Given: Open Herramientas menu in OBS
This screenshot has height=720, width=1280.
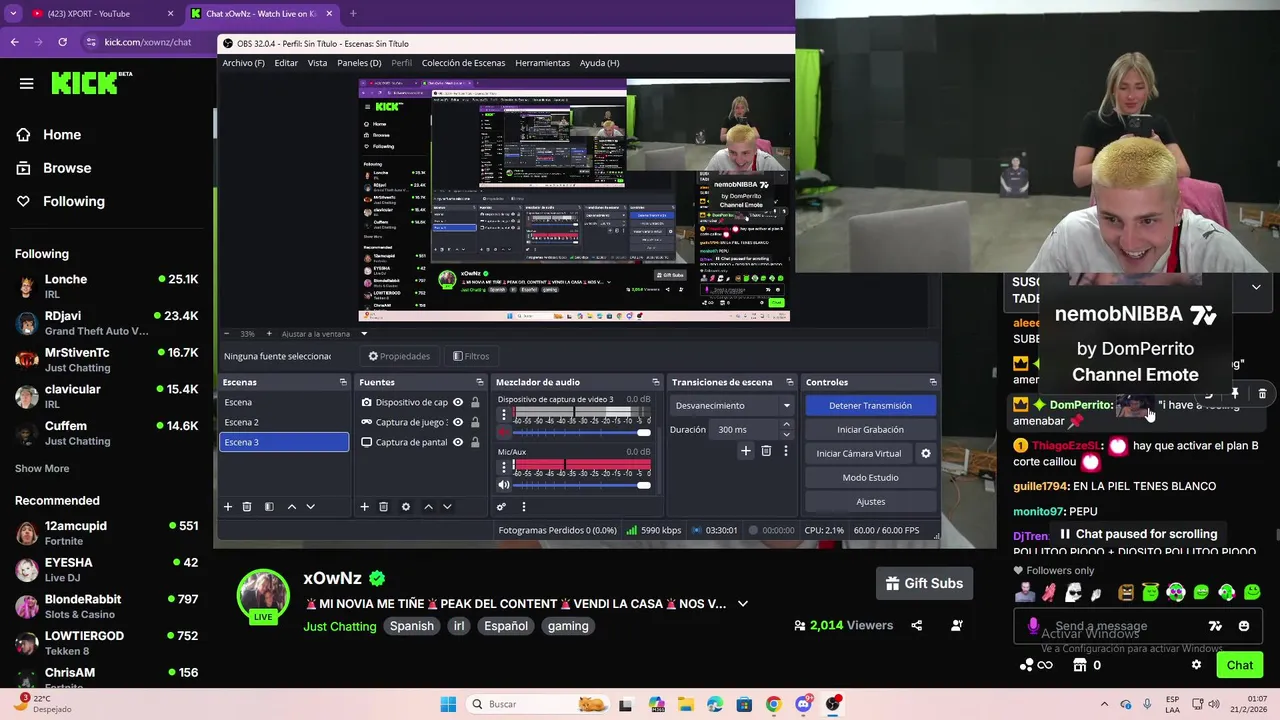Looking at the screenshot, I should point(542,63).
